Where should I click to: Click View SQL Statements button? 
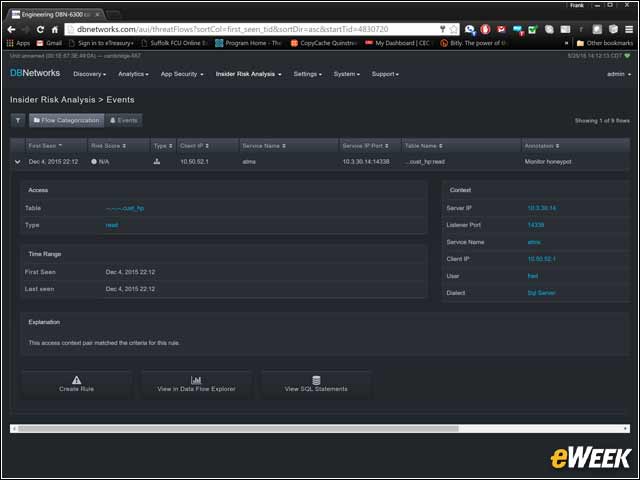[x=316, y=384]
